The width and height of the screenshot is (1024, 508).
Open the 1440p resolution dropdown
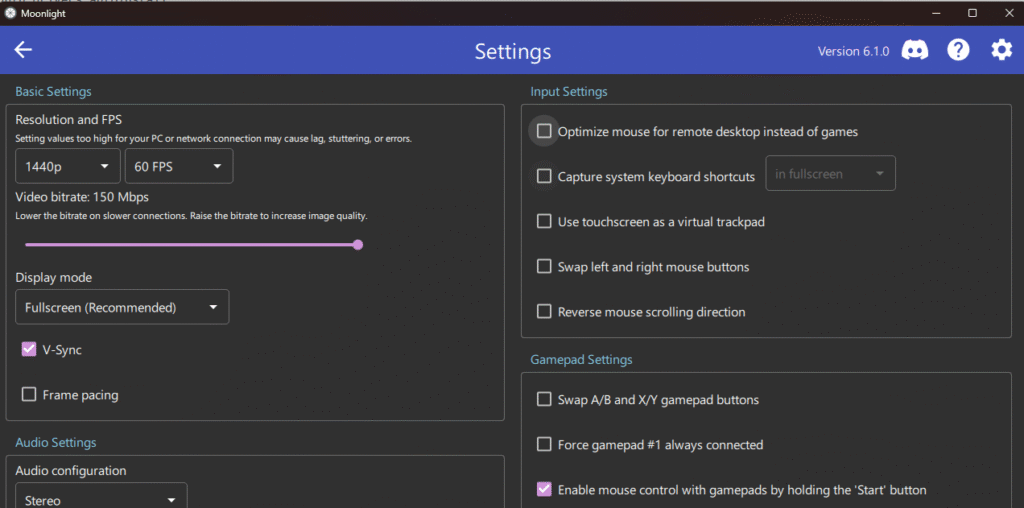(68, 166)
